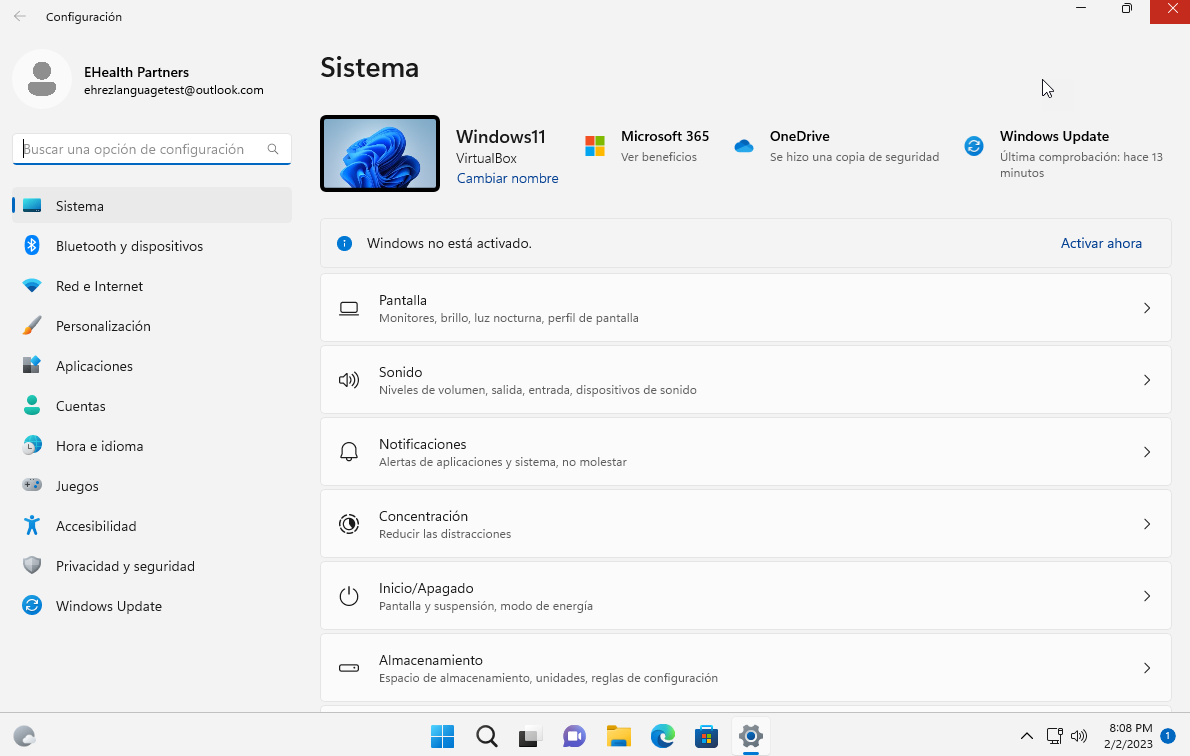Click the back arrow in title bar
Image resolution: width=1190 pixels, height=756 pixels.
tap(20, 16)
